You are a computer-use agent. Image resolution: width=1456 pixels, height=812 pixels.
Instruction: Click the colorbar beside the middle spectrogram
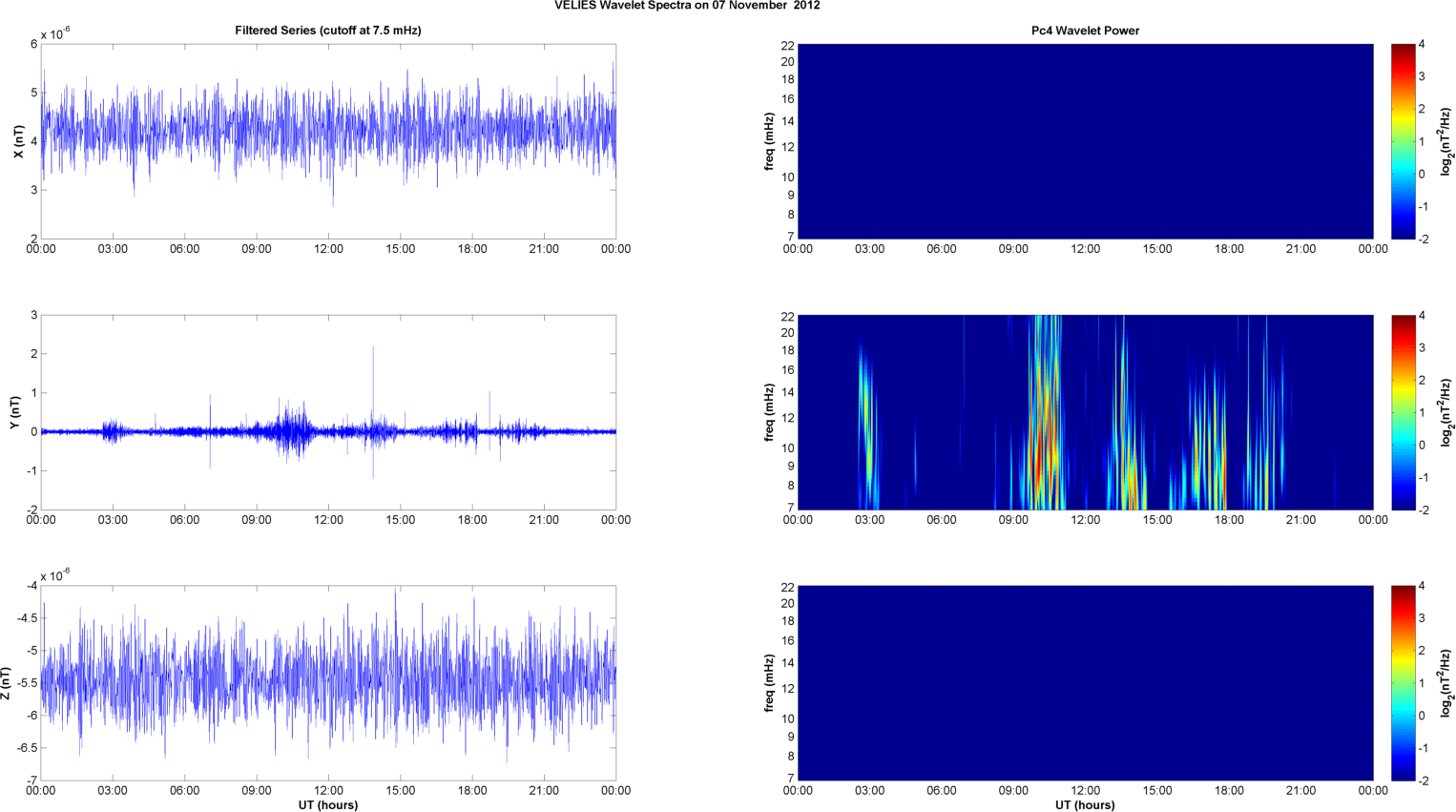(x=1403, y=412)
